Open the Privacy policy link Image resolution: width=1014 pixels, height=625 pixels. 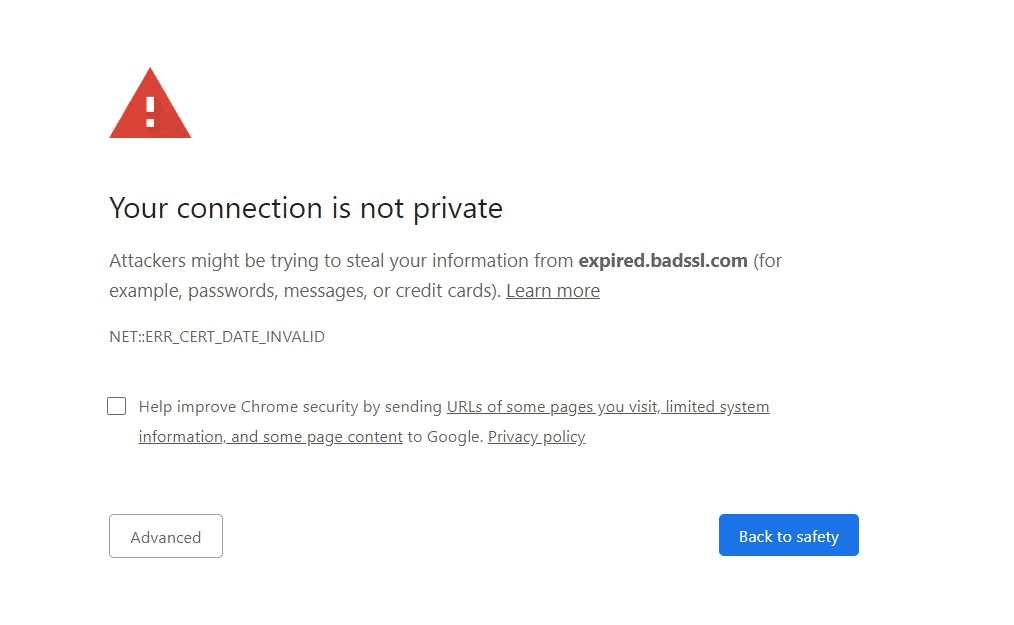pos(536,437)
